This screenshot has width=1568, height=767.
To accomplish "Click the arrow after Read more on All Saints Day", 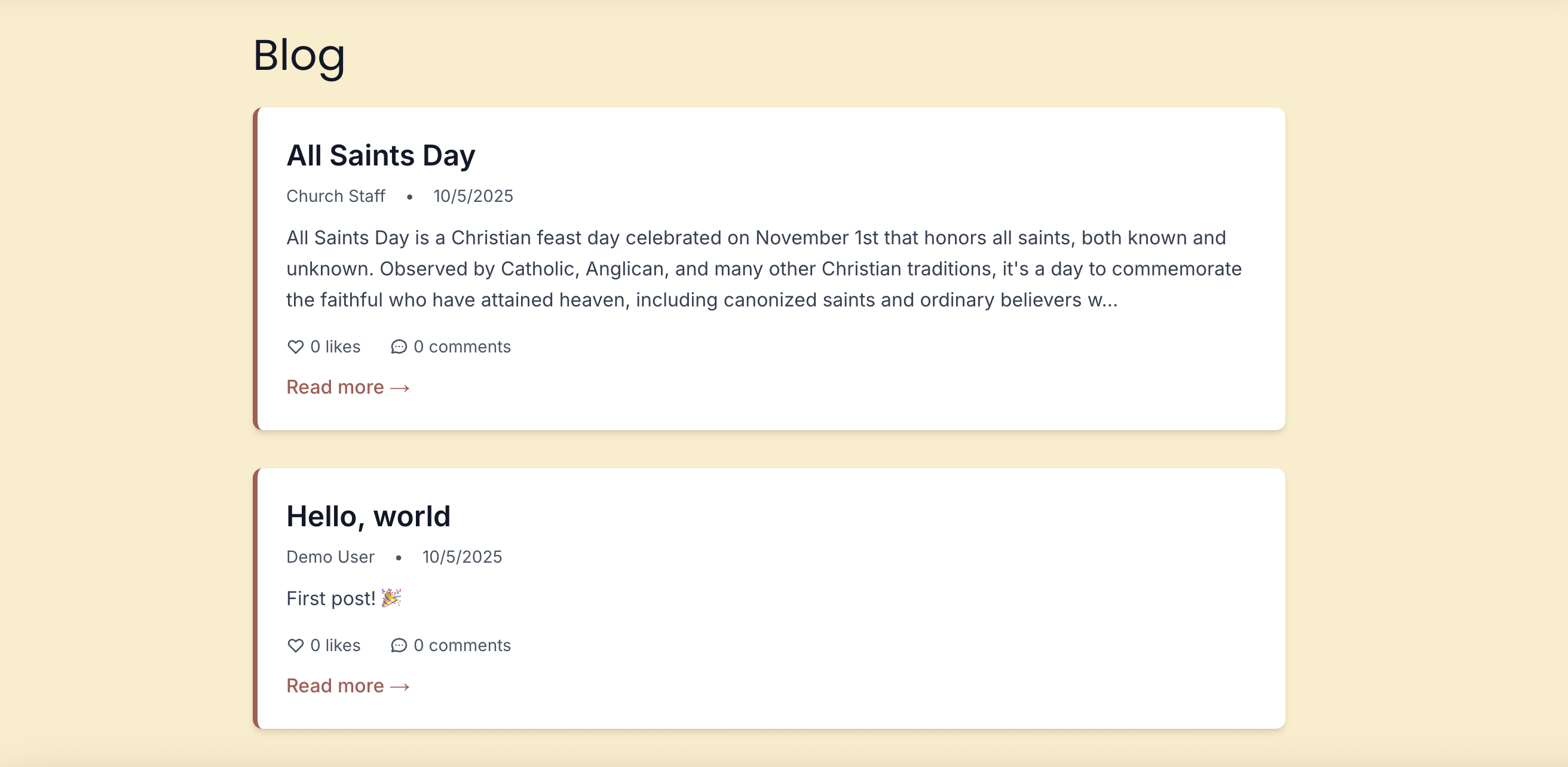I will coord(400,388).
